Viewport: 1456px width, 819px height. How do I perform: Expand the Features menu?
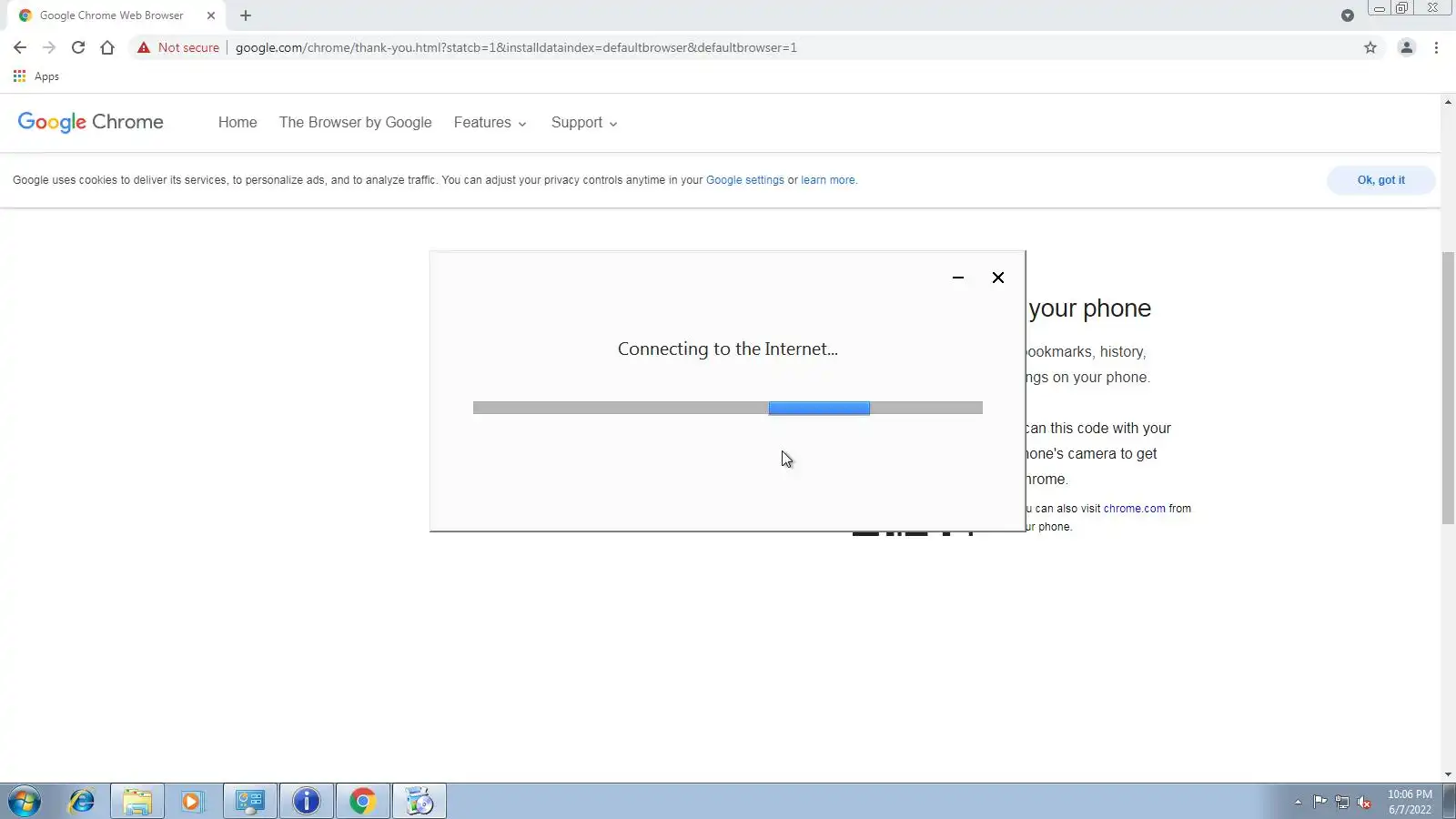point(490,122)
